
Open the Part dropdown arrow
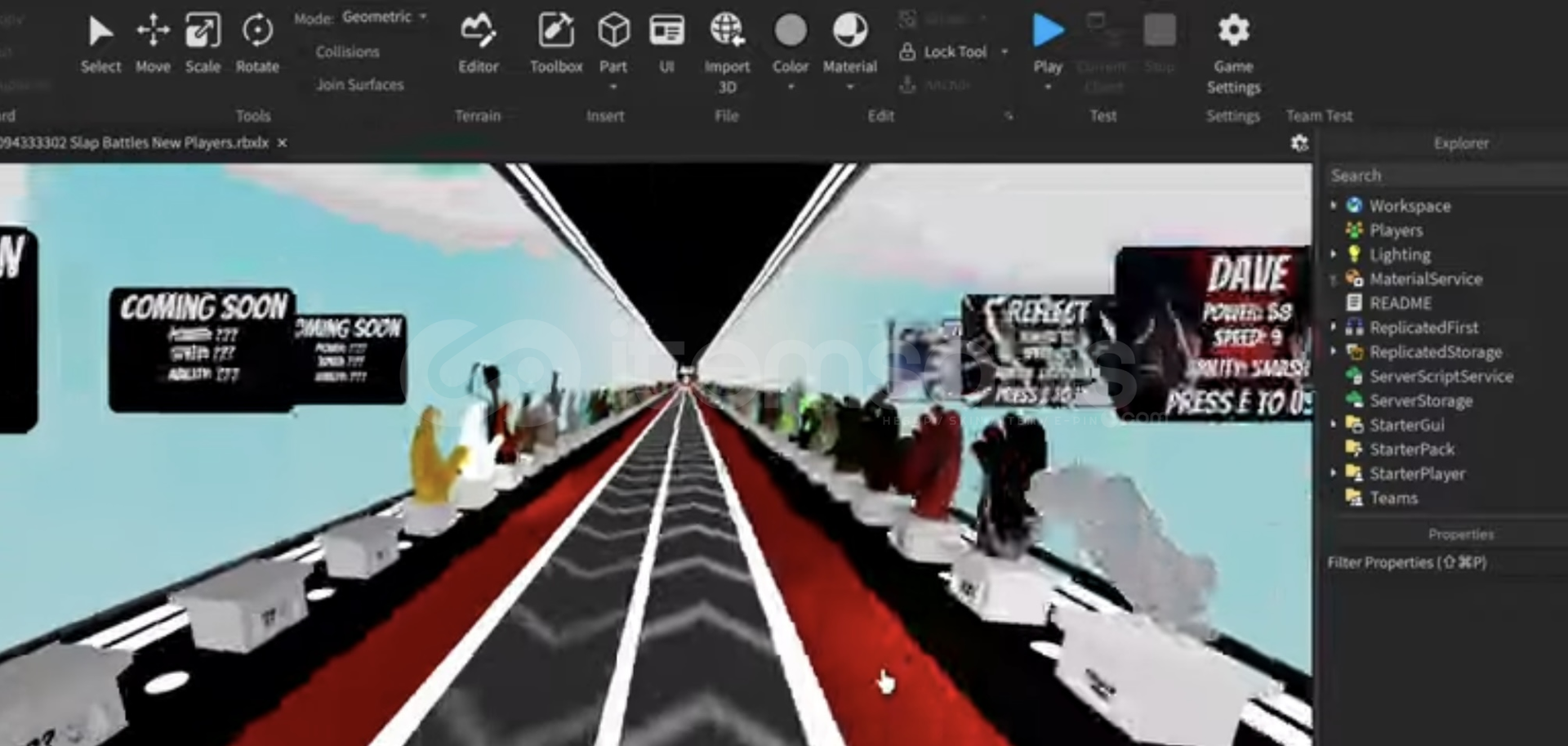coord(613,87)
